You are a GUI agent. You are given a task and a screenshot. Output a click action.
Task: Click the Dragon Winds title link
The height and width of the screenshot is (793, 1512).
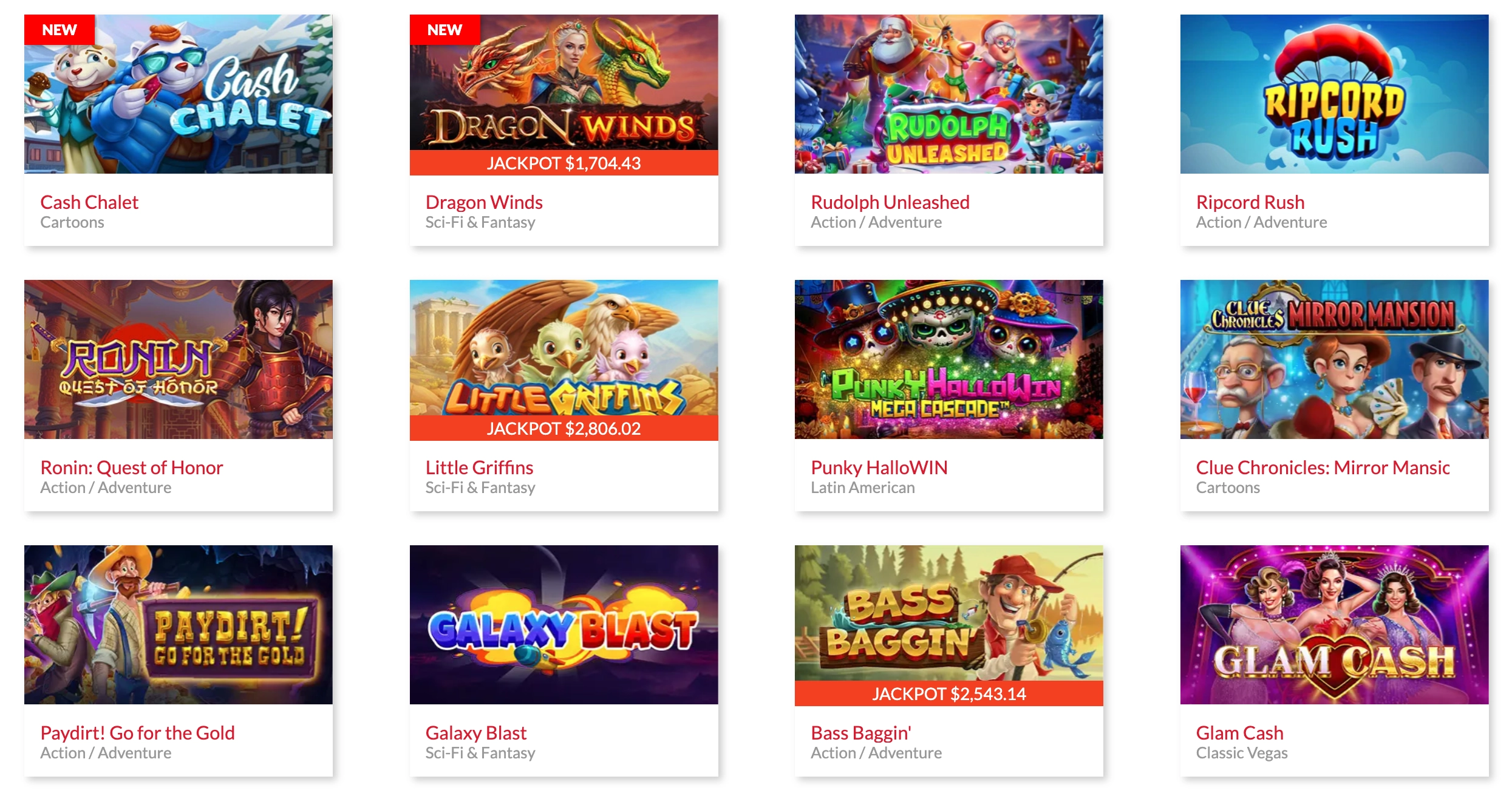(x=484, y=202)
